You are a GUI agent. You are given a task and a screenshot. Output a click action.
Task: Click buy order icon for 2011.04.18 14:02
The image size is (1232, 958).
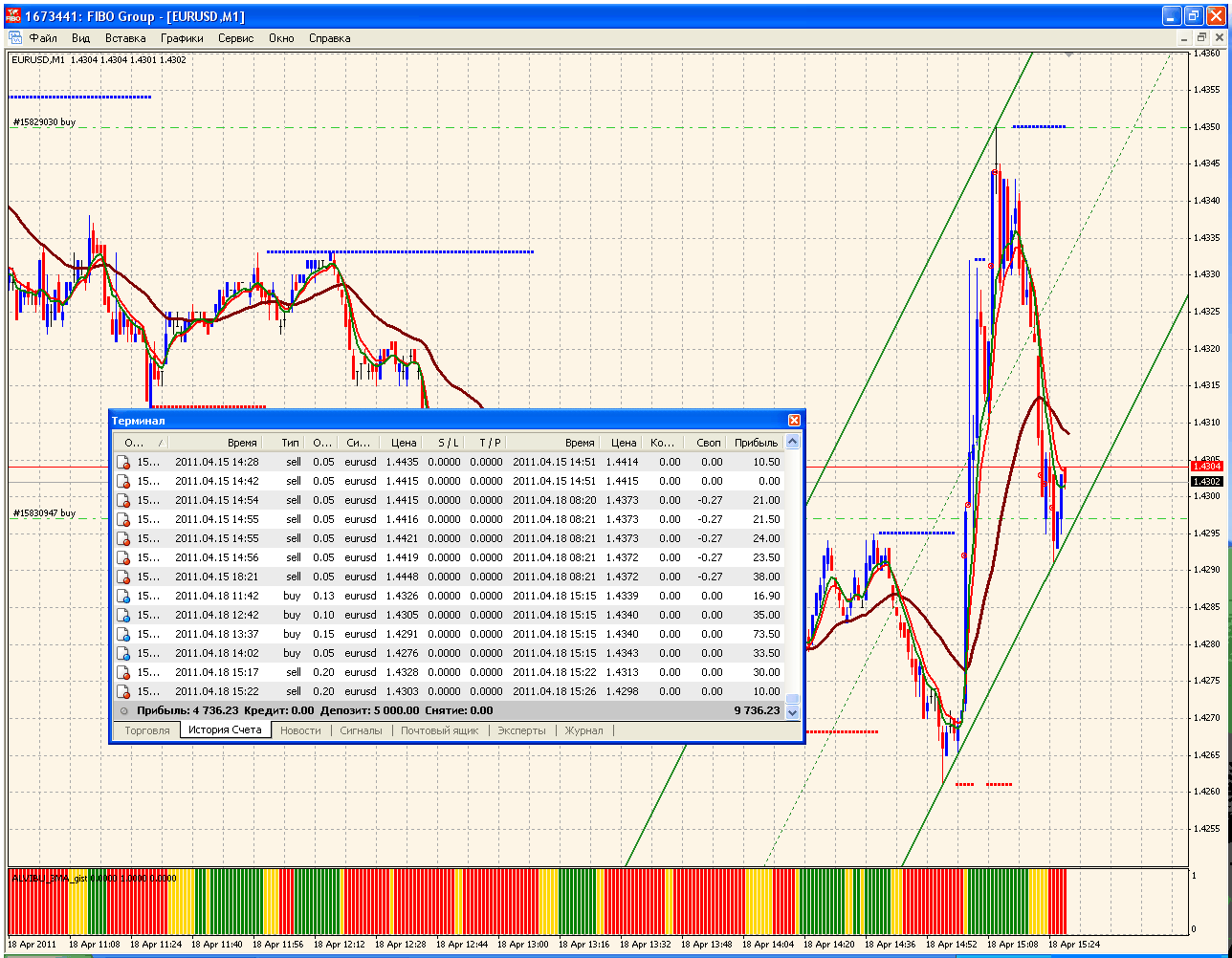tap(122, 653)
